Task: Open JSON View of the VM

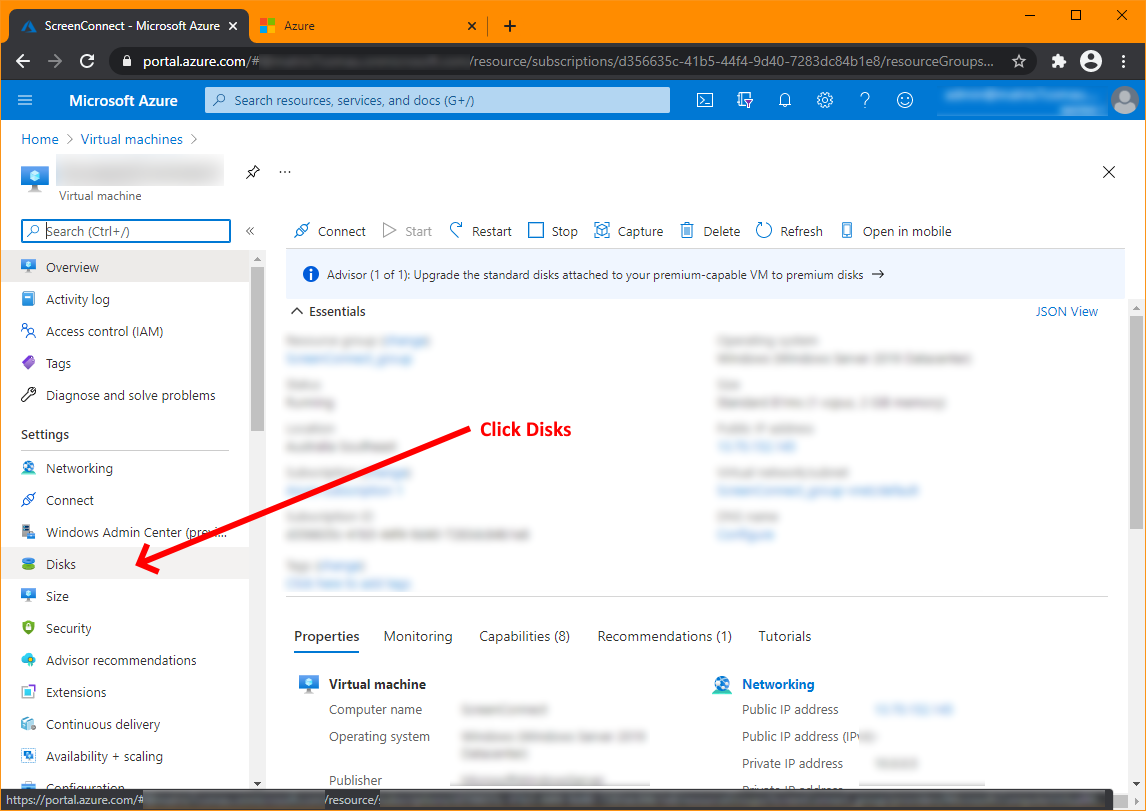Action: pyautogui.click(x=1066, y=311)
